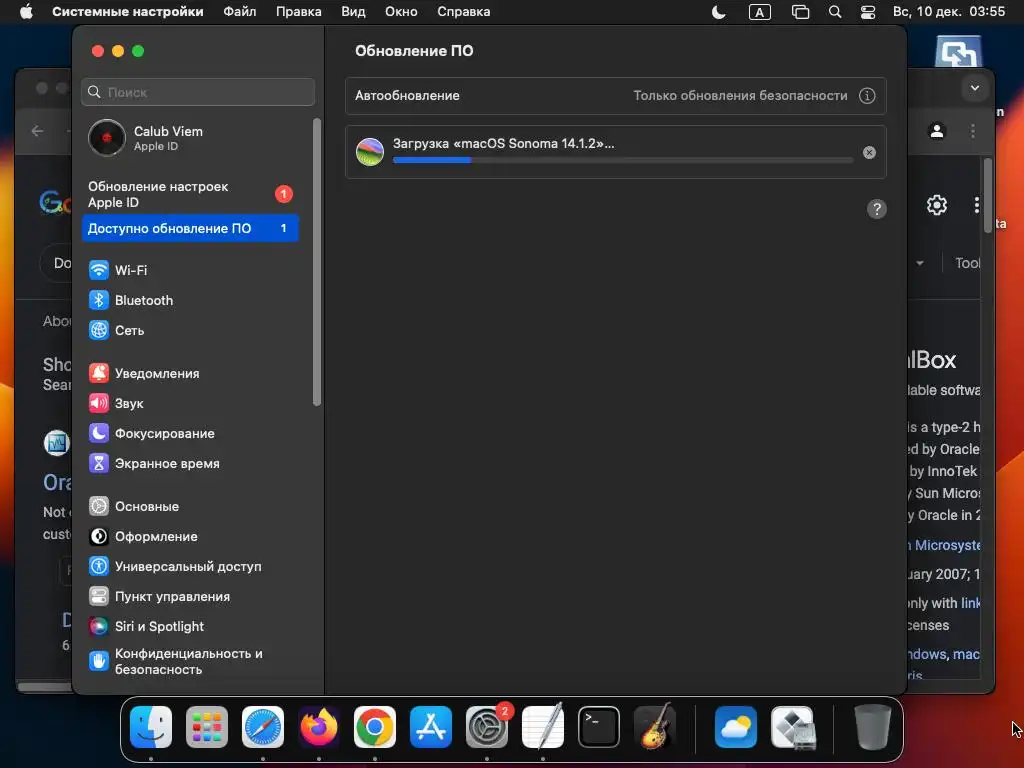1024x768 pixels.
Task: Expand Chrome tab search chevron
Action: click(x=974, y=88)
